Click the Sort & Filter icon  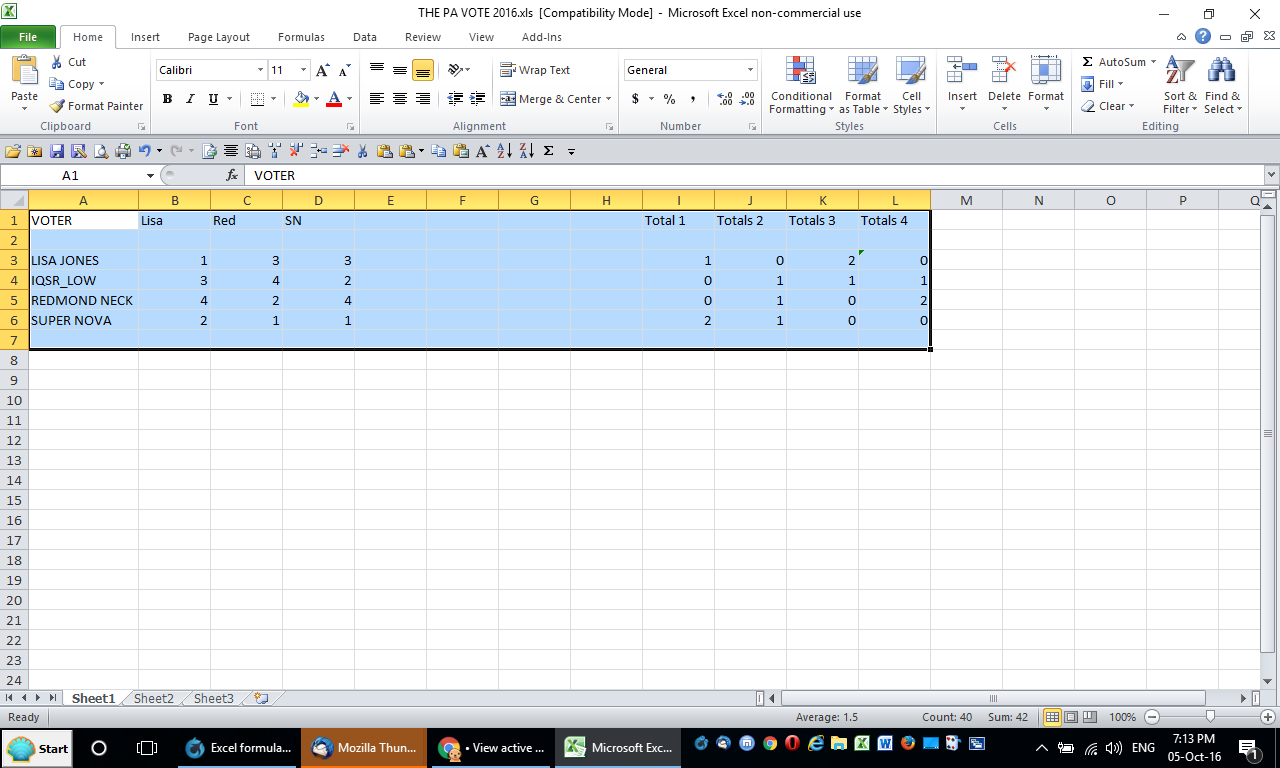1180,87
